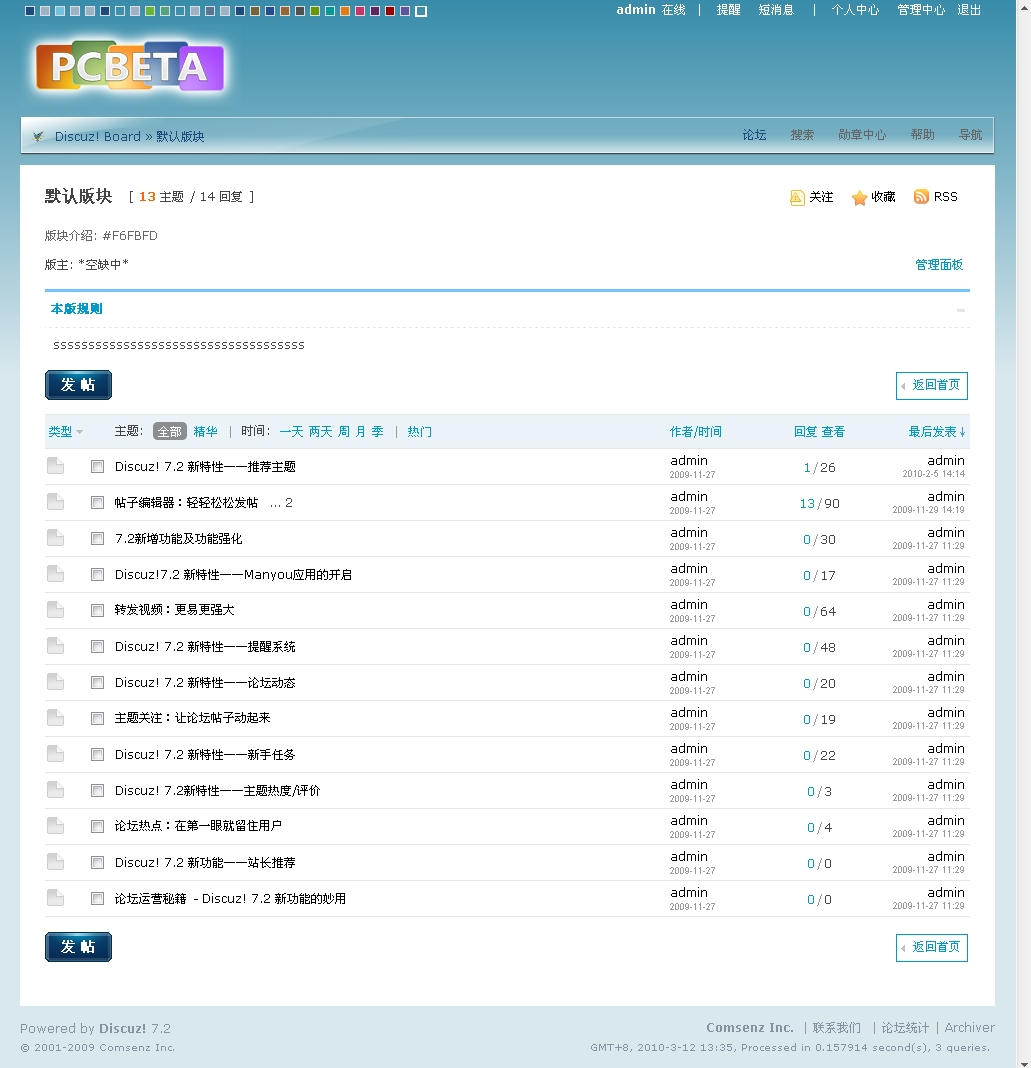Click thread icon for 主题热度/评价 row
This screenshot has height=1068, width=1031.
[55, 790]
